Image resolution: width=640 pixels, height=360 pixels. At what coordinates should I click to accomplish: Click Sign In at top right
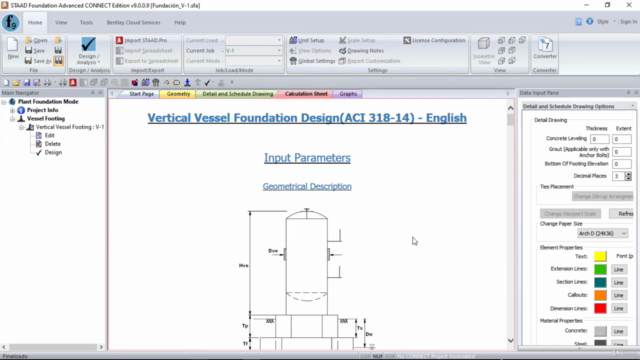tap(628, 22)
